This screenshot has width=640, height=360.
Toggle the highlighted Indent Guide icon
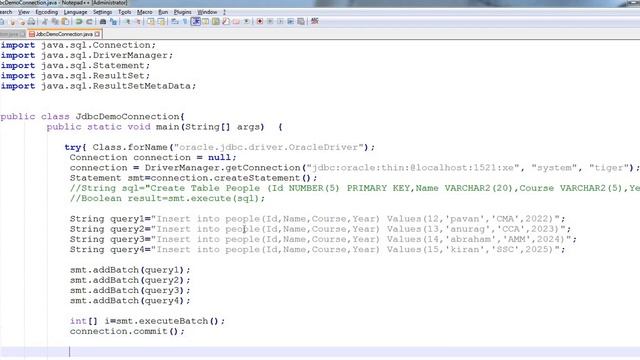click(196, 21)
